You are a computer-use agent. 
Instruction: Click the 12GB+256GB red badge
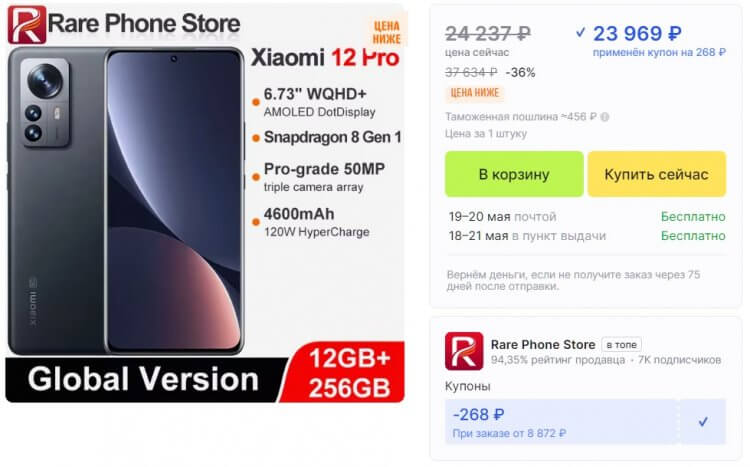coord(349,373)
